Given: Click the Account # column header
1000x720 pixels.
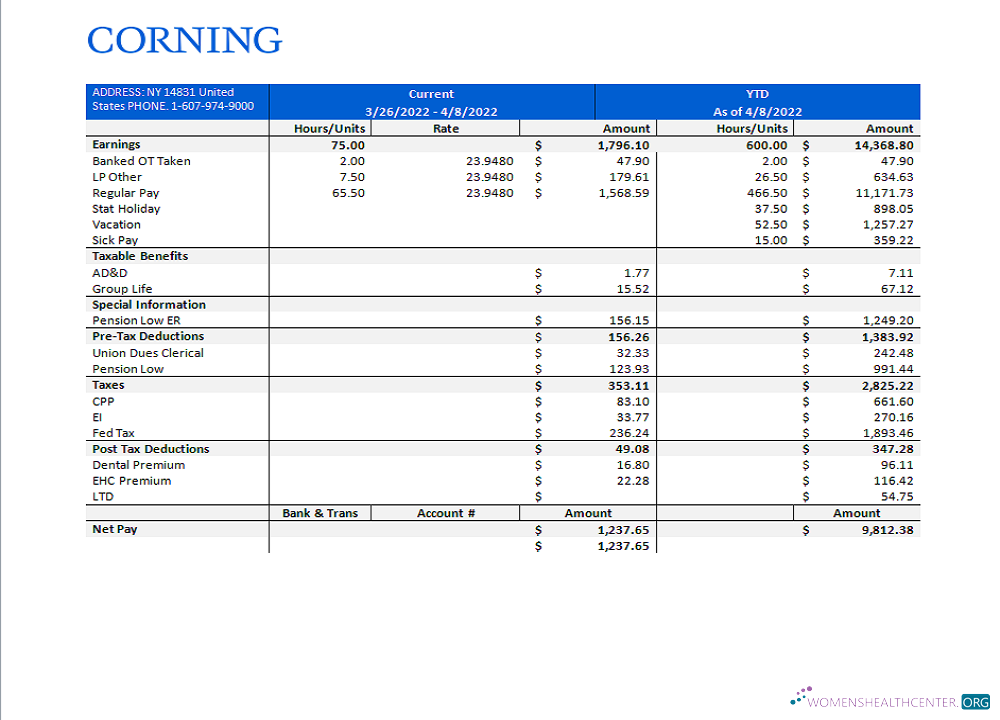Looking at the screenshot, I should (x=445, y=513).
